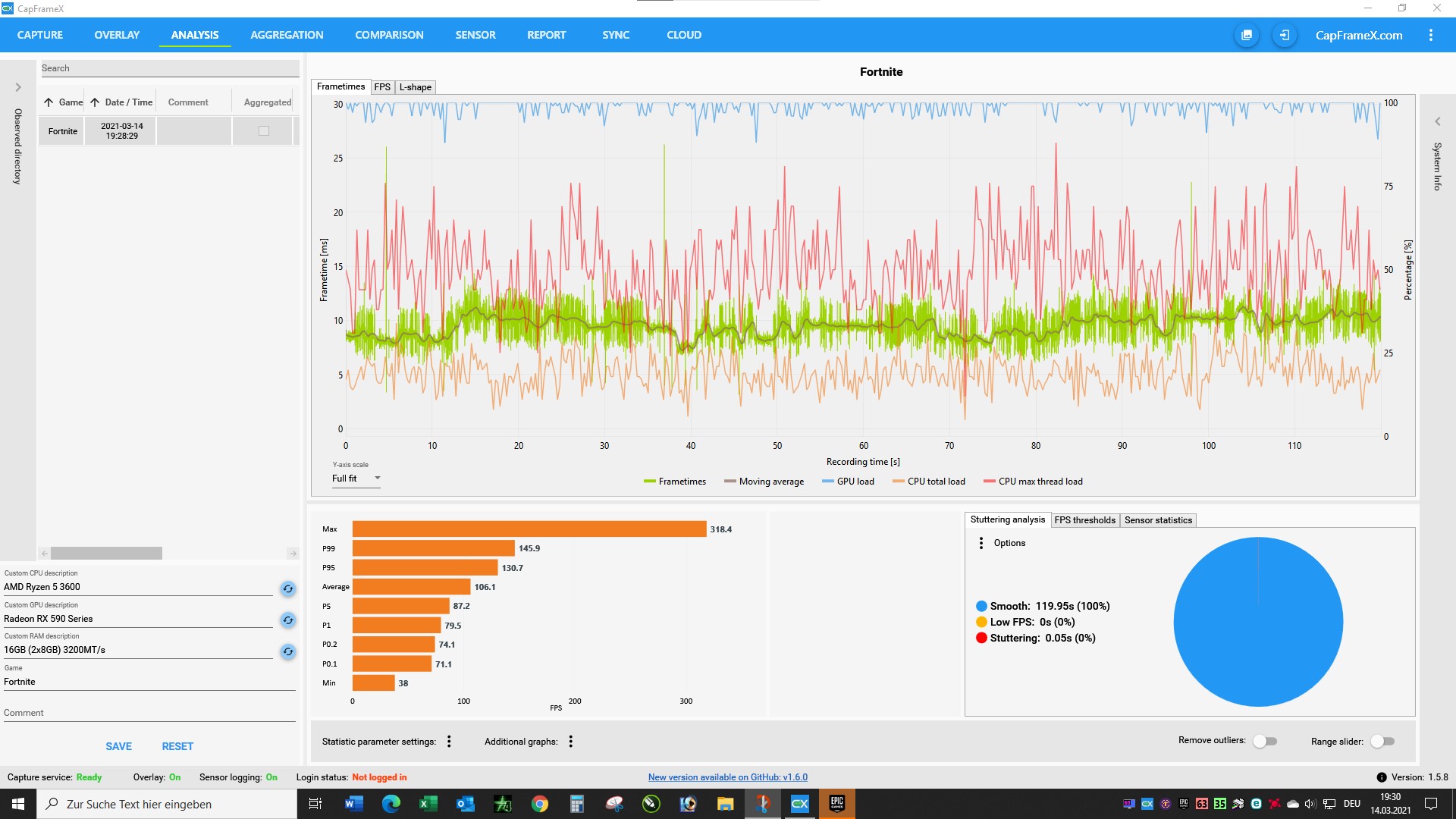Open new version GitHub v1.6.0 link
The image size is (1456, 819).
pos(727,777)
